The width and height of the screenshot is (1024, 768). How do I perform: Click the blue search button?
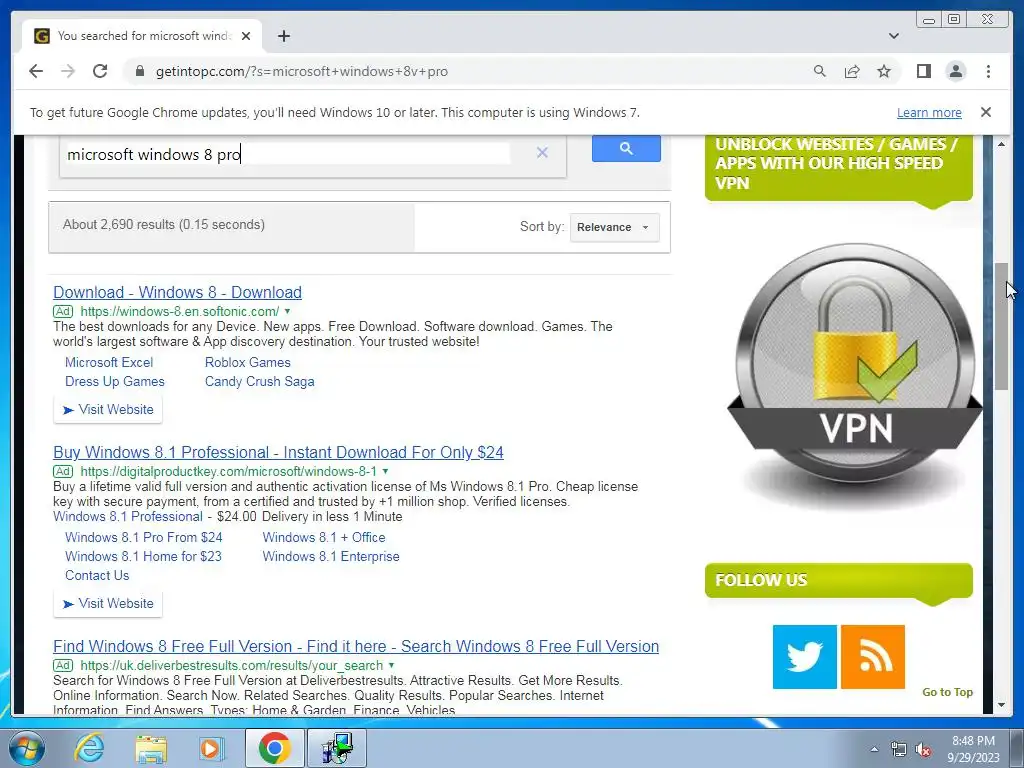pyautogui.click(x=626, y=148)
